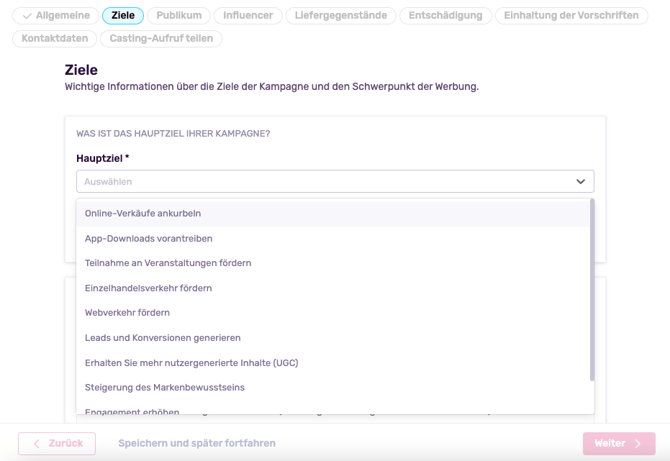Click the left arrow icon on the Zurück button
The image size is (670, 461).
pos(37,443)
